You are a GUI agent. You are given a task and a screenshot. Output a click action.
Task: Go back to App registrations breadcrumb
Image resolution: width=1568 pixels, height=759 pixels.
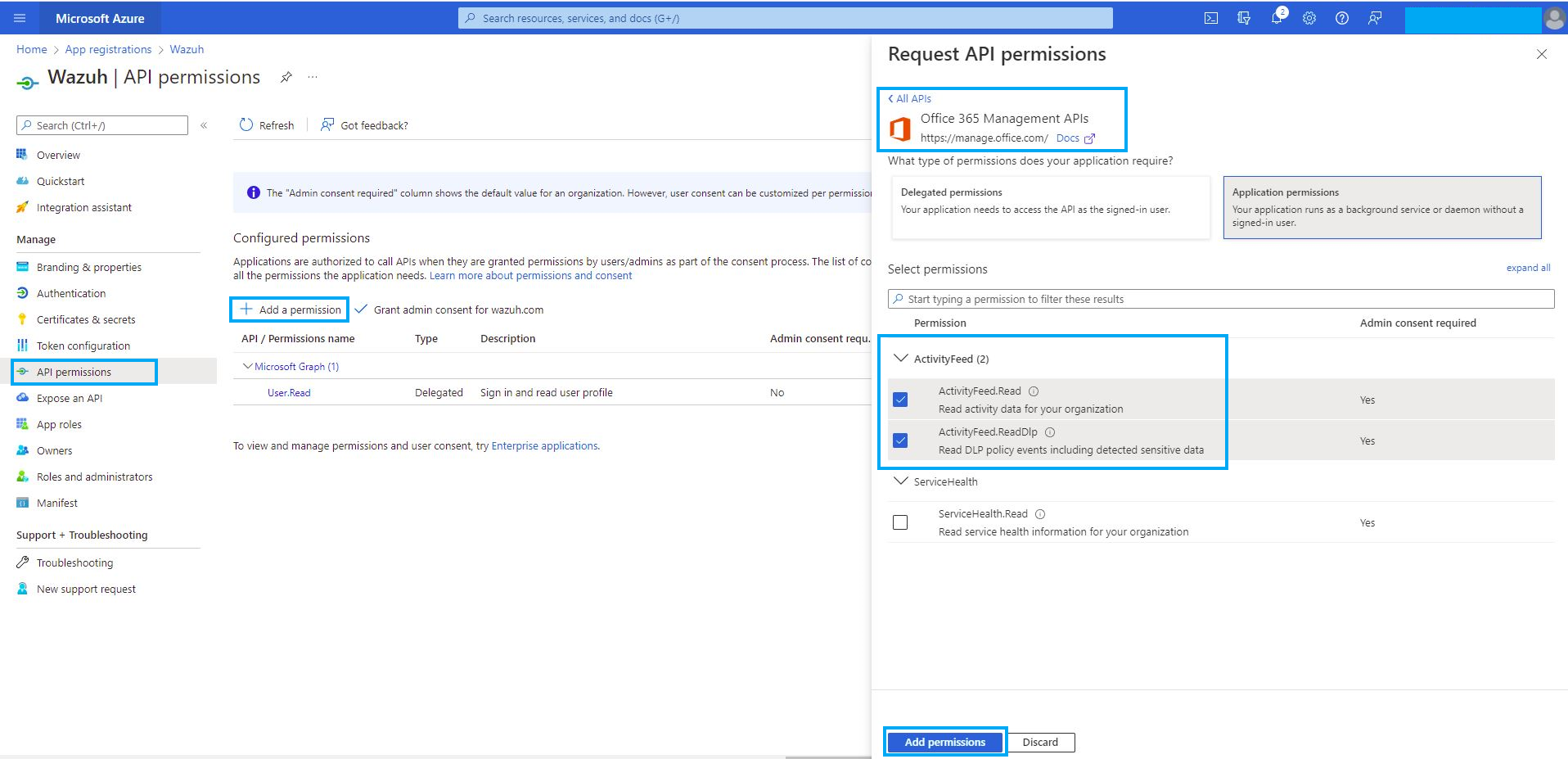pyautogui.click(x=107, y=49)
